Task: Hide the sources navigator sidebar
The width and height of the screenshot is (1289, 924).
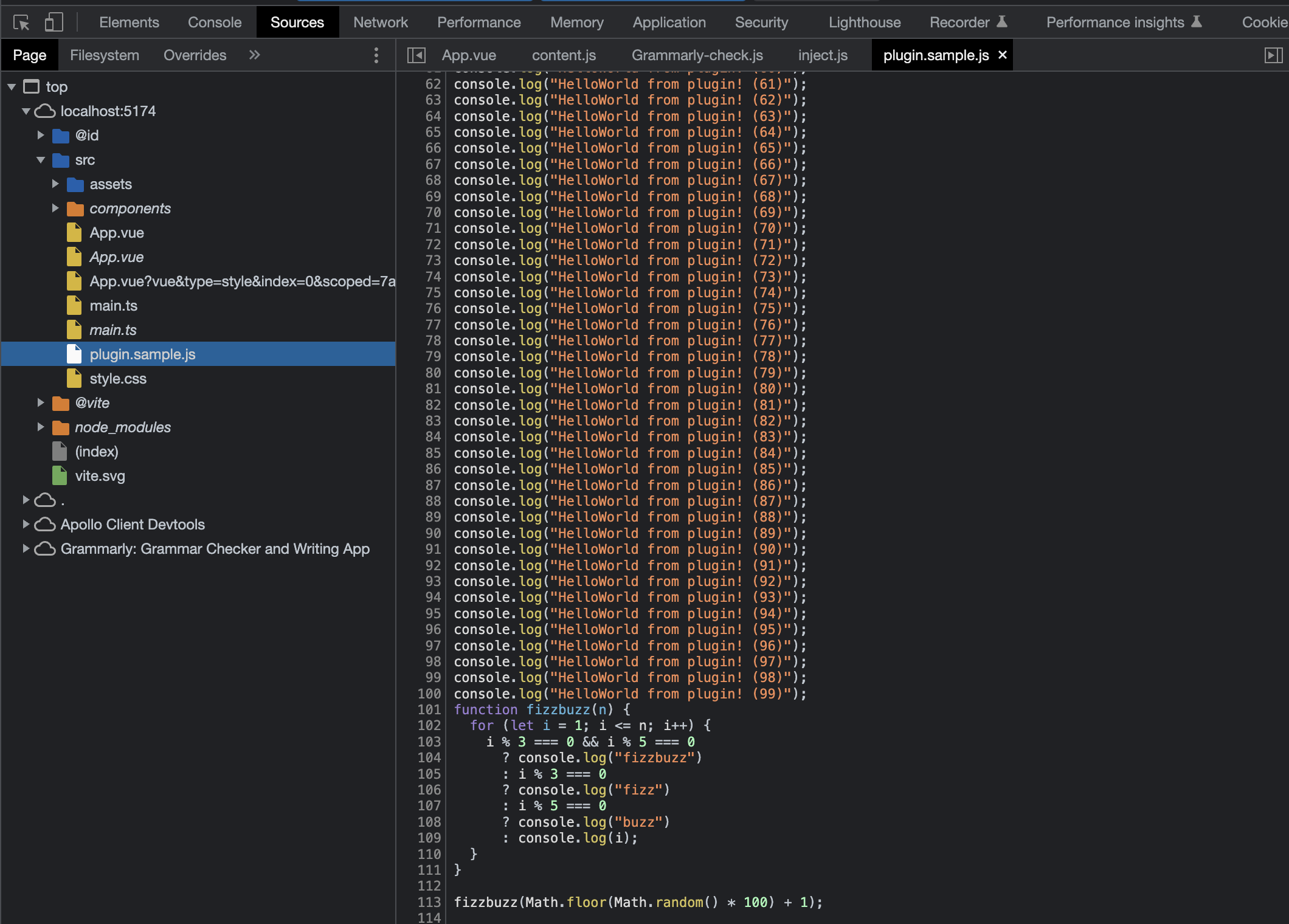Action: [x=418, y=55]
